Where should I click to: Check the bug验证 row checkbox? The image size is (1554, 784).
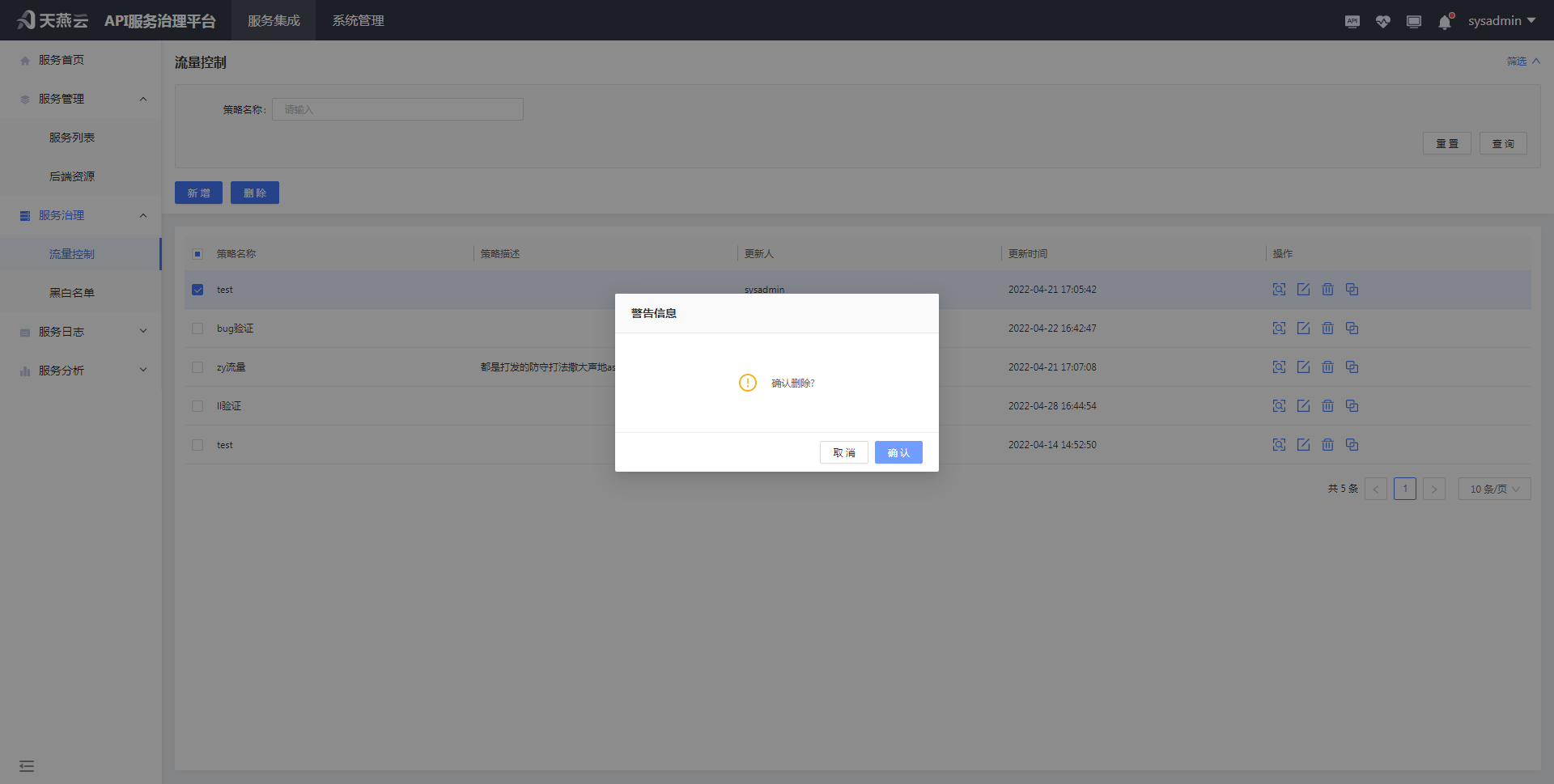click(197, 328)
